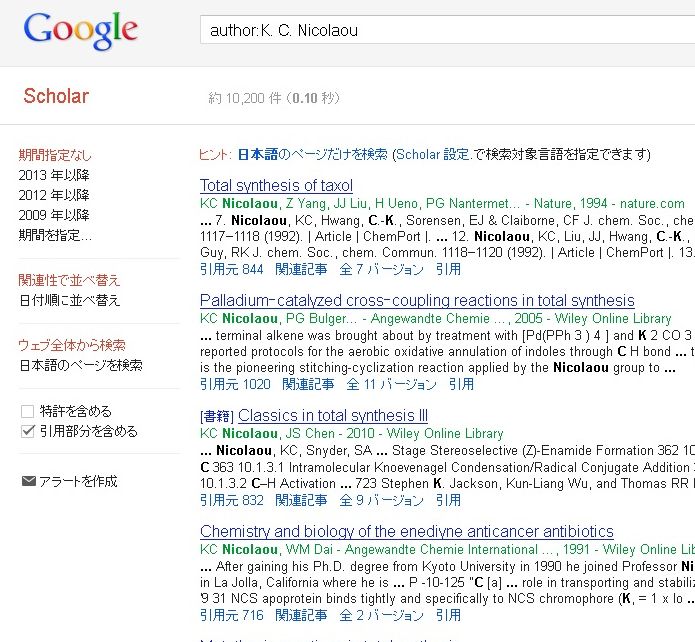The height and width of the screenshot is (642, 695).
Task: Expand the 期間を指定... custom range option
Action: click(55, 235)
